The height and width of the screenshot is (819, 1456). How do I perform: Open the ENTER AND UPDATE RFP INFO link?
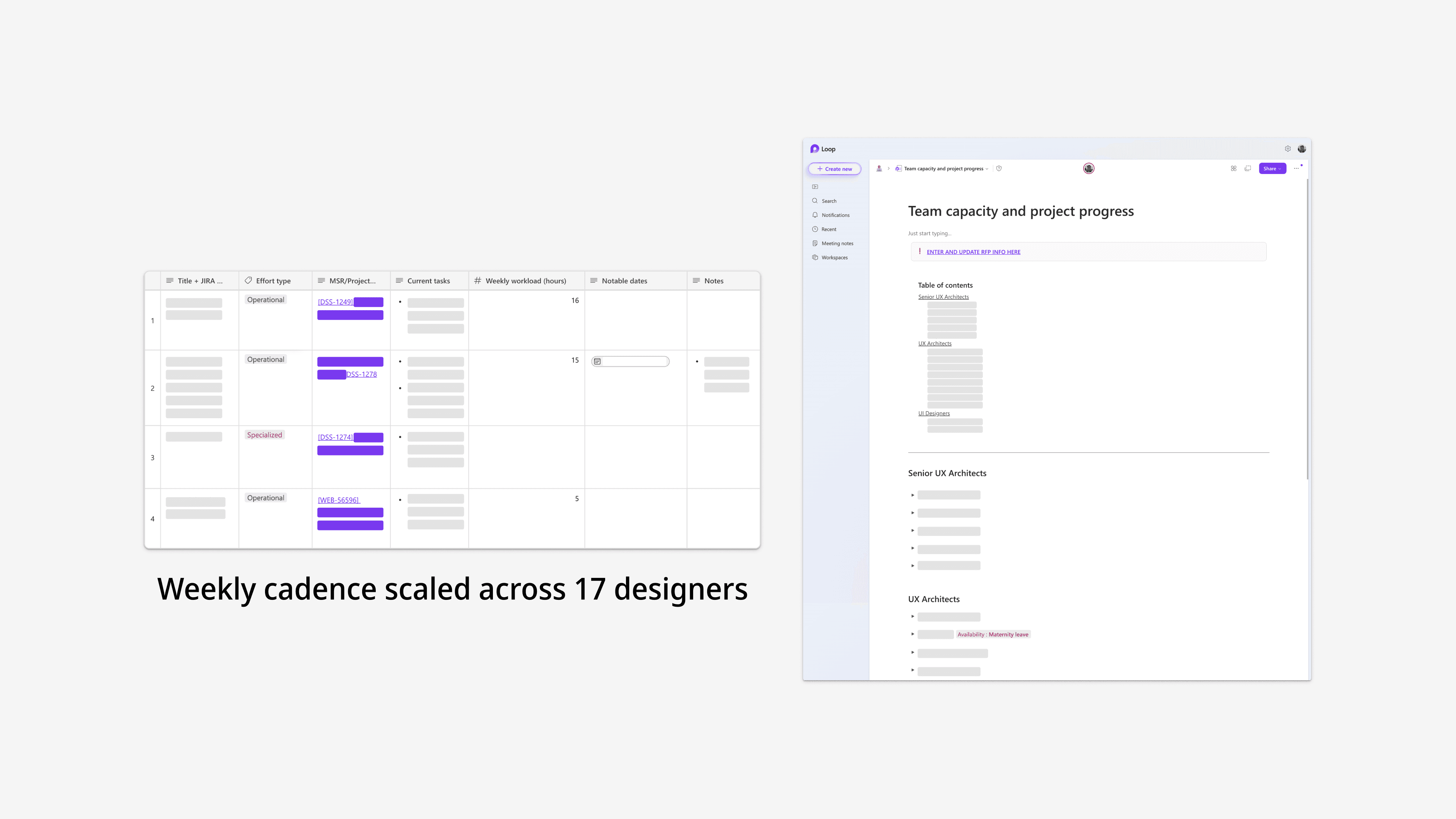[973, 252]
